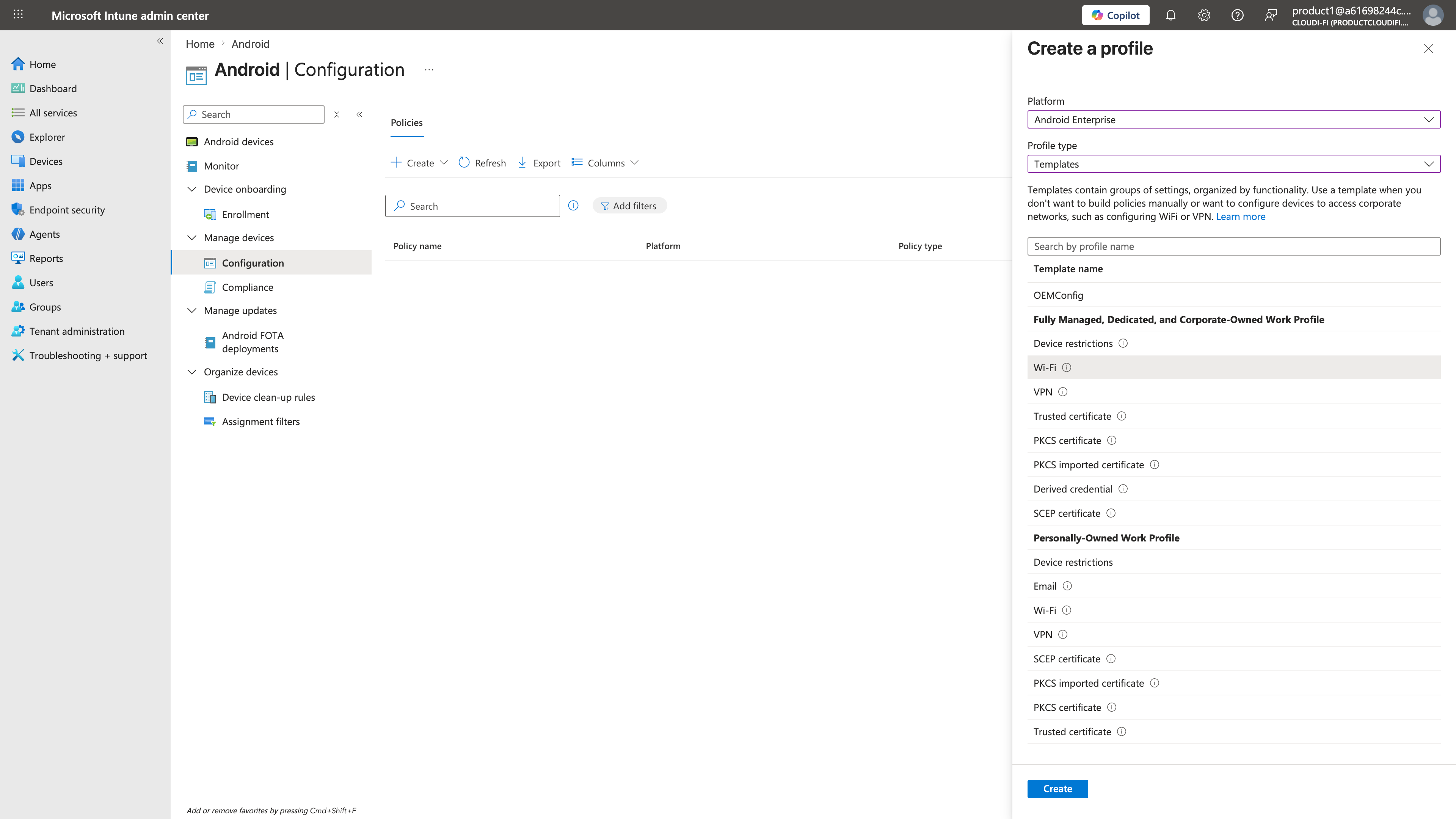Export the policies list

pyautogui.click(x=539, y=163)
